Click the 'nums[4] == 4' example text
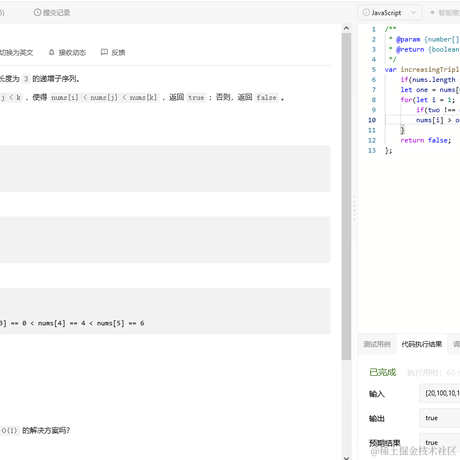460x460 pixels. tap(62, 323)
